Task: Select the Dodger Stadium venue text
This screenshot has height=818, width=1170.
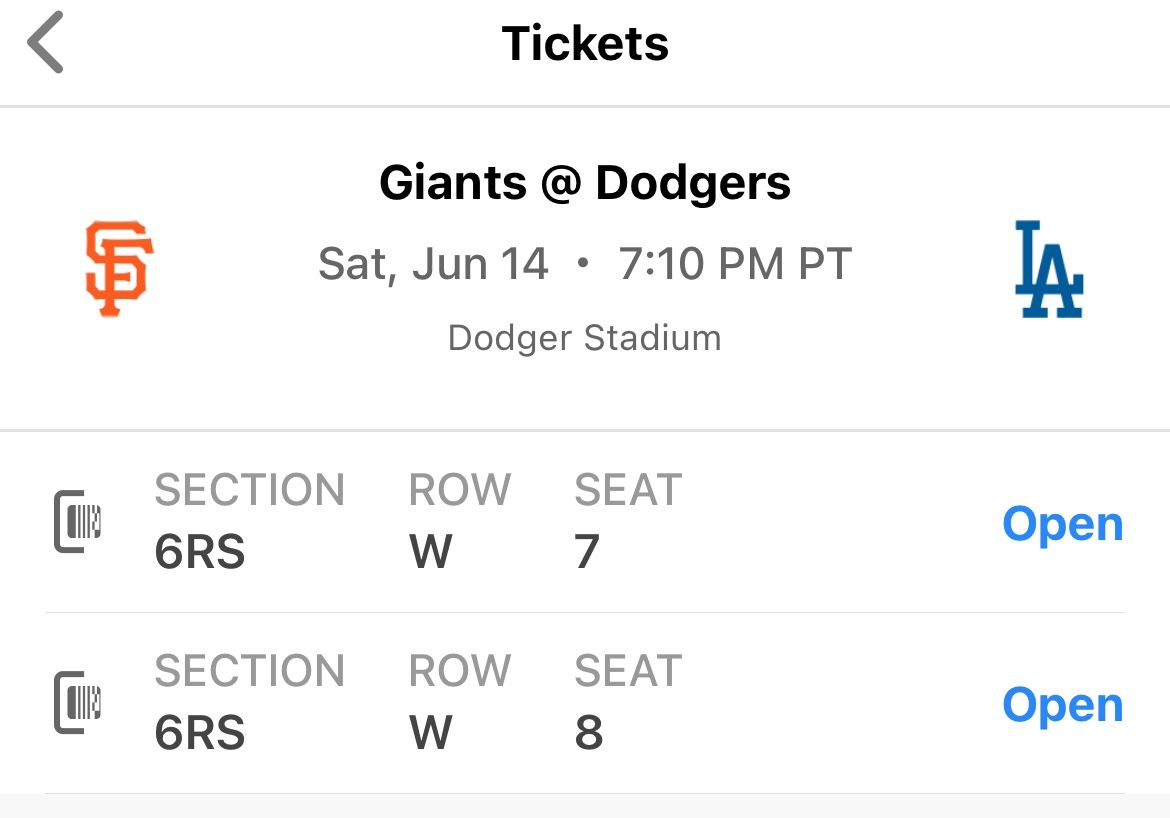Action: [x=584, y=338]
